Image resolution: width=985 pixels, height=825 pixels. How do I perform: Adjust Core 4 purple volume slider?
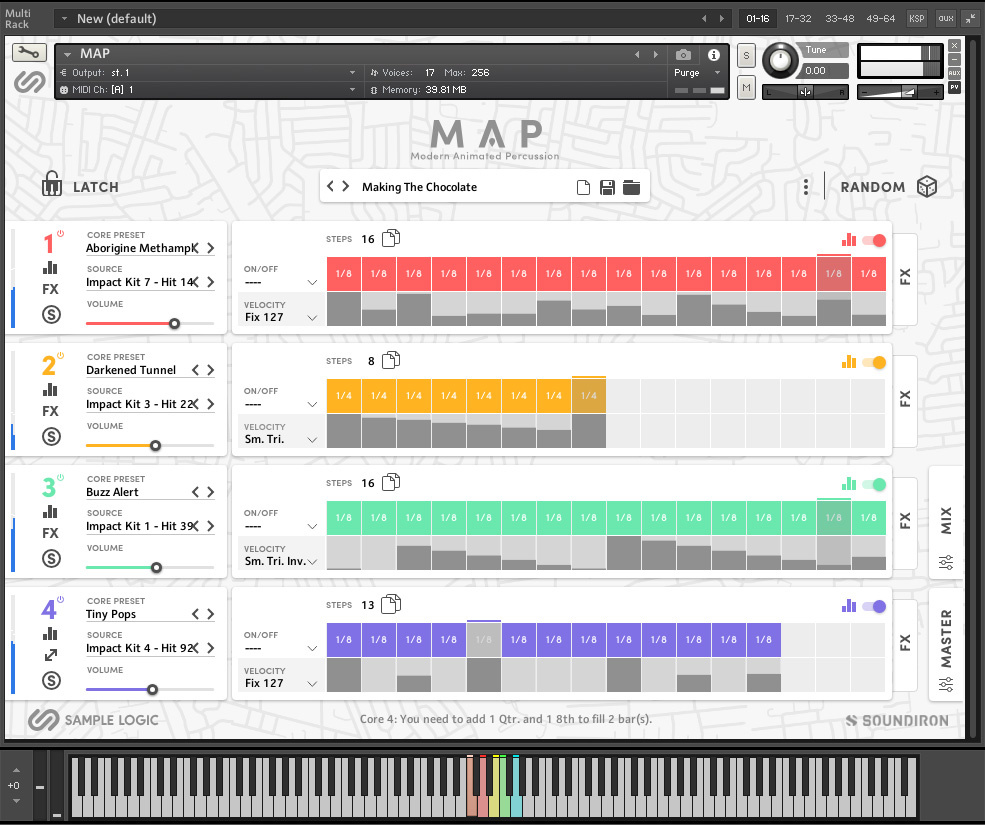coord(152,689)
